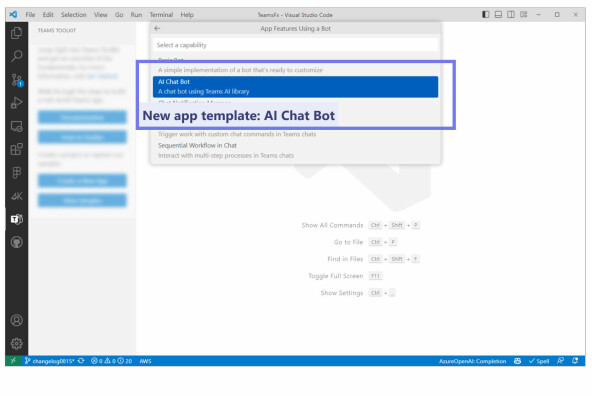Click the third blue button in Teams Toolkit panel
592x396 pixels.
[82, 180]
